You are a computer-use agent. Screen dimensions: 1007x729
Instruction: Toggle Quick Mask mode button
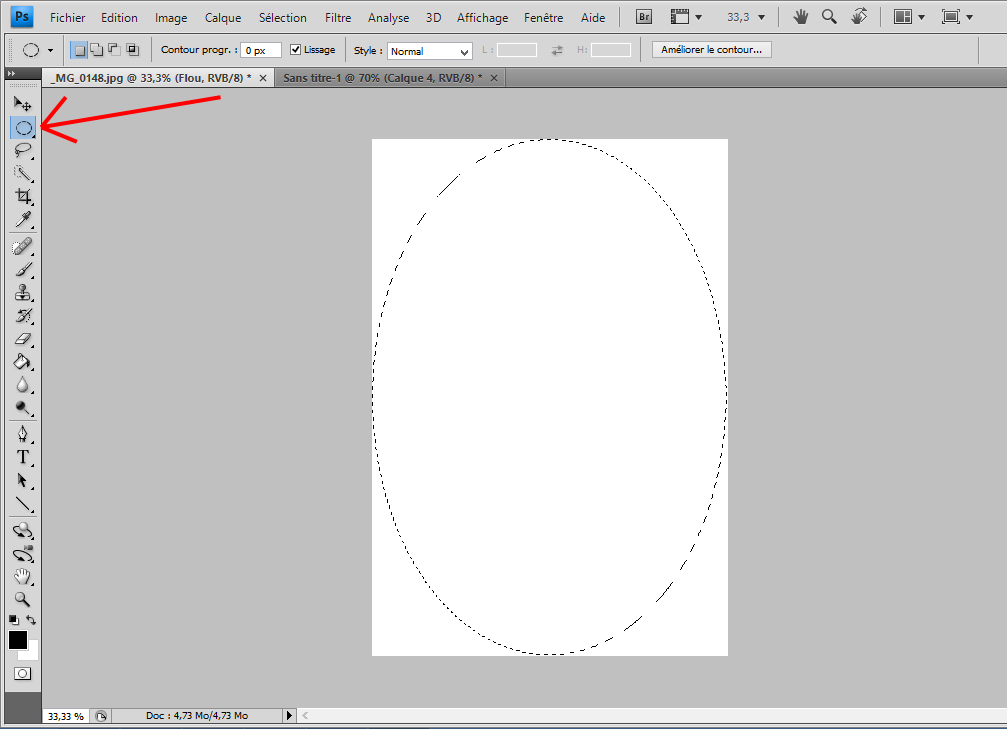pos(22,673)
